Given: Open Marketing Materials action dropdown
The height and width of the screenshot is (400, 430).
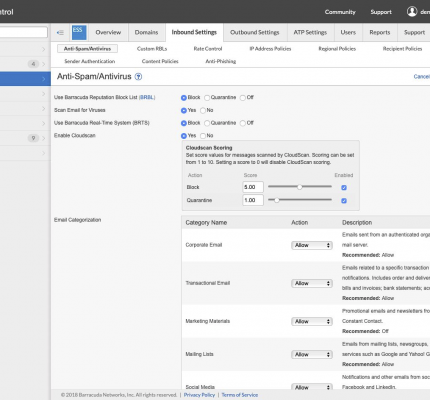Looking at the screenshot, I should [312, 322].
